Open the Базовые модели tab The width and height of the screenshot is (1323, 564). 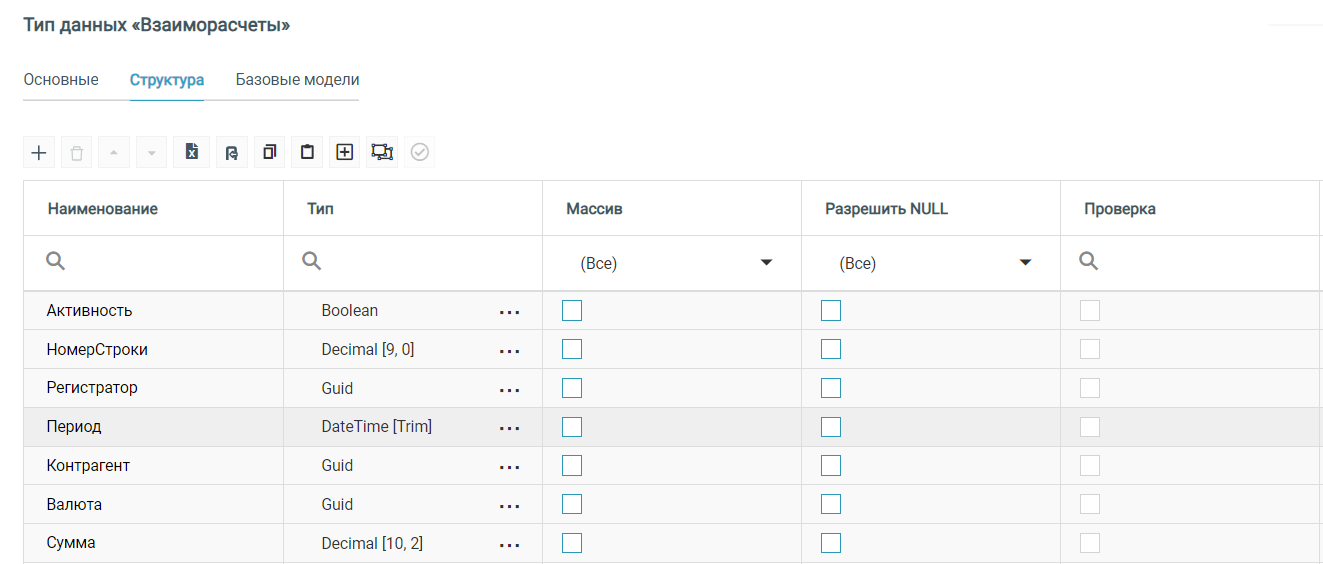pyautogui.click(x=297, y=80)
